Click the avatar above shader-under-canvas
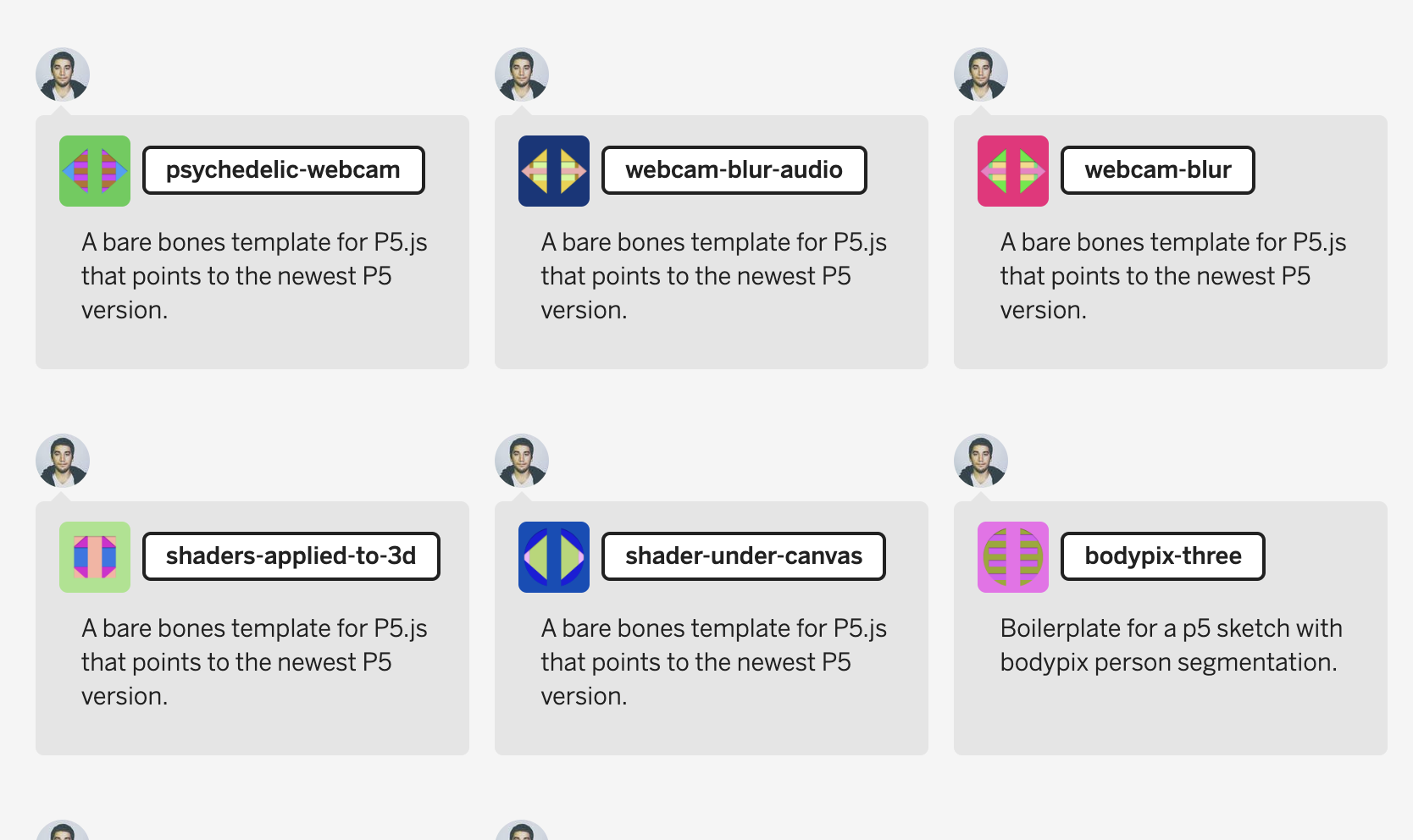The image size is (1413, 840). 522,460
